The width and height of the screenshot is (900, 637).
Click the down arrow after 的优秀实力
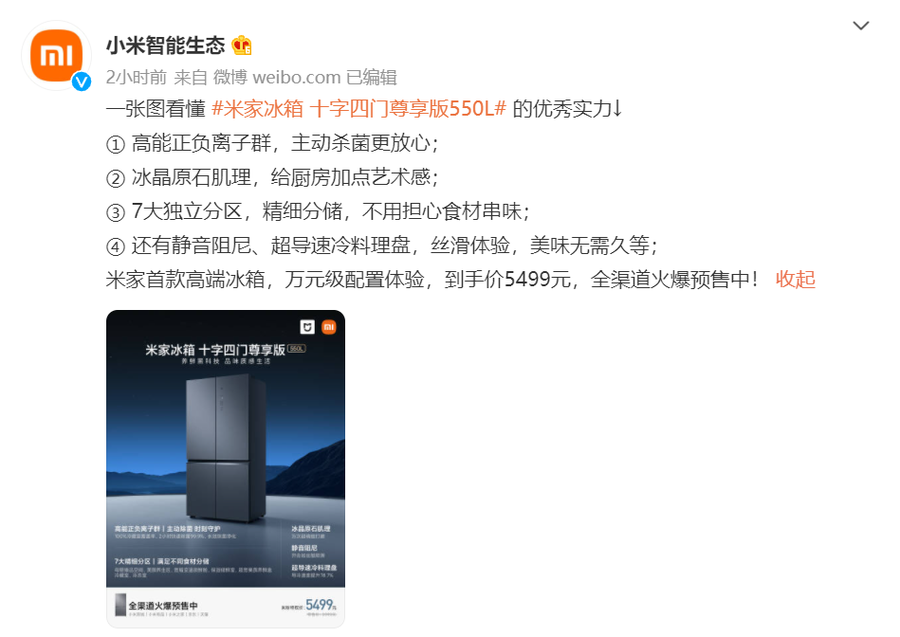tap(618, 108)
